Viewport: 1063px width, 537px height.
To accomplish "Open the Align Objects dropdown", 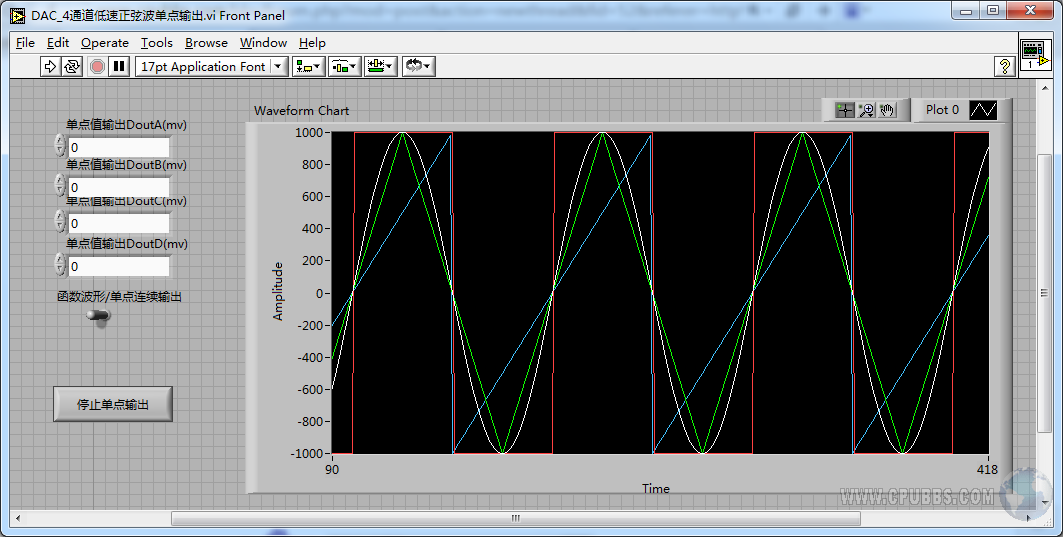I will (x=308, y=66).
